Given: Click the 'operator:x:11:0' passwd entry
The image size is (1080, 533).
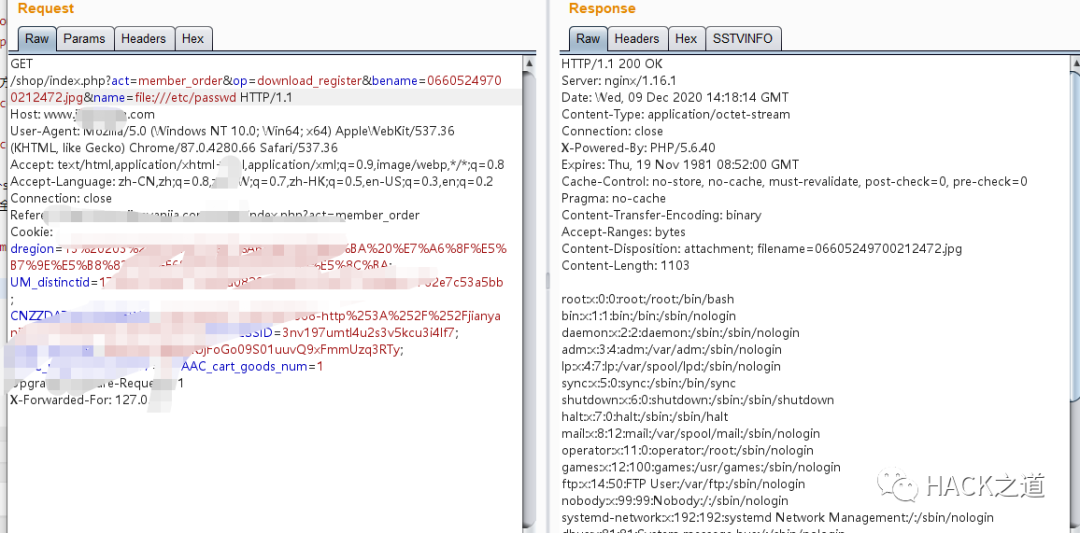Looking at the screenshot, I should click(687, 450).
